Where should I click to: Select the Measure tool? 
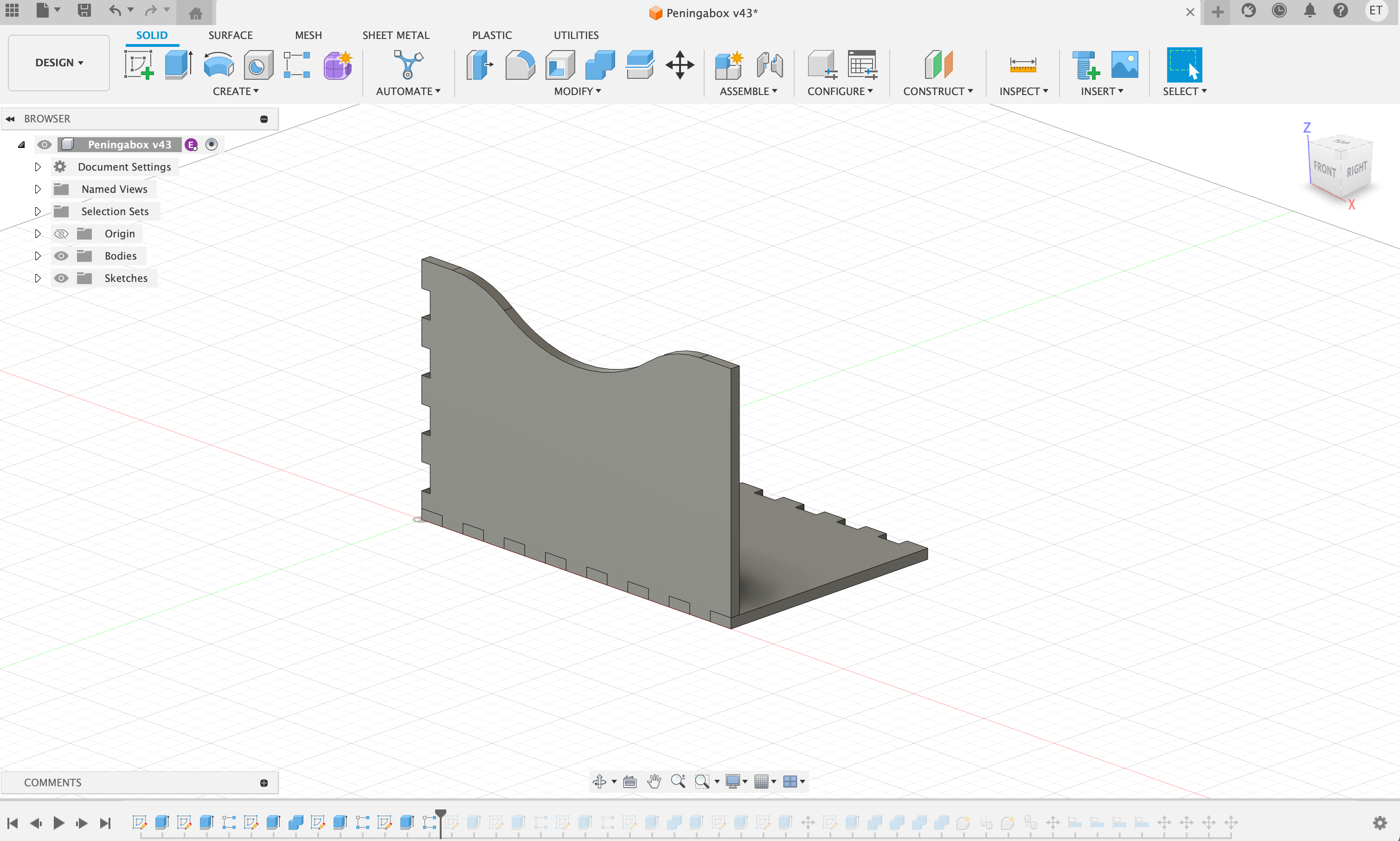(x=1023, y=64)
